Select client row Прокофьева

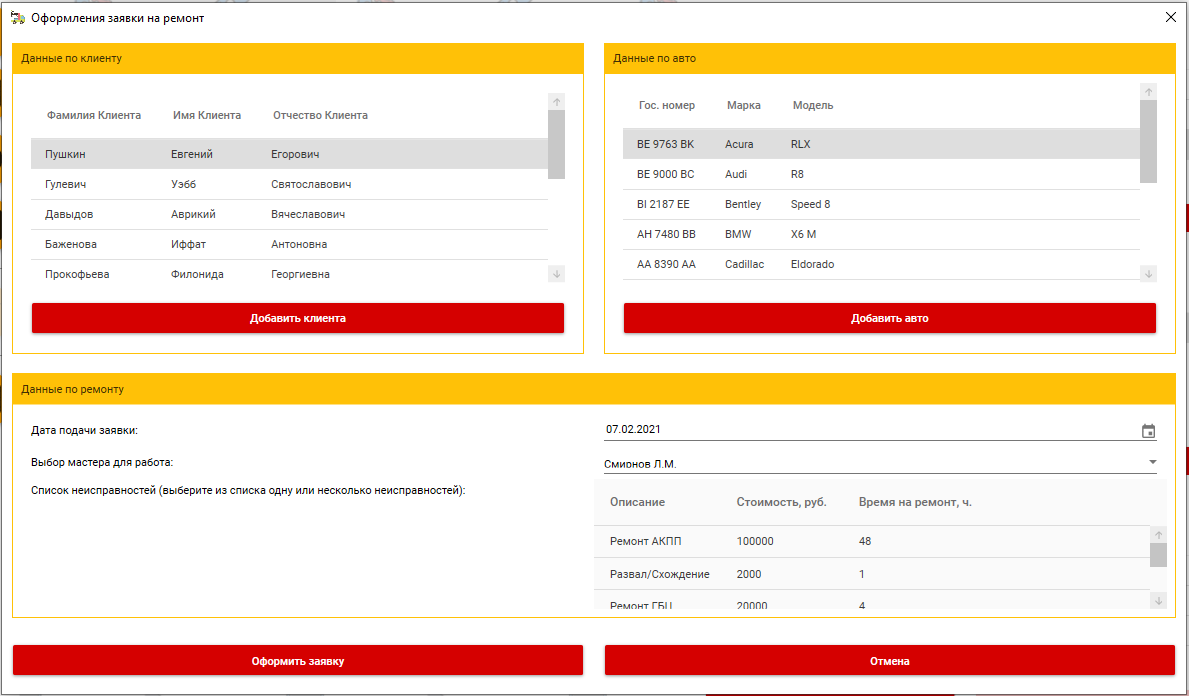[x=290, y=274]
